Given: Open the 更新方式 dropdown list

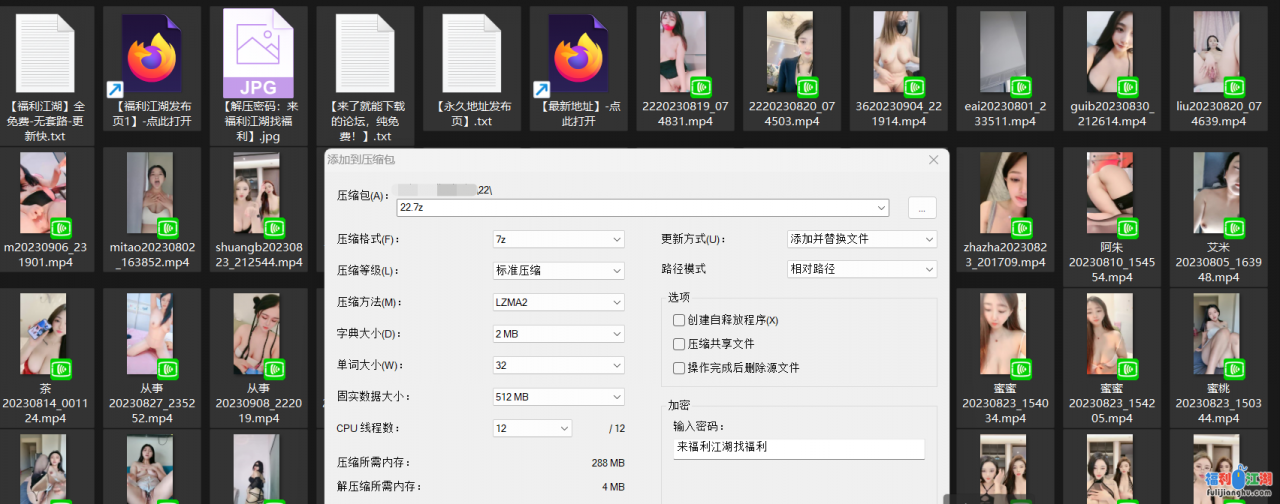Looking at the screenshot, I should pyautogui.click(x=862, y=240).
